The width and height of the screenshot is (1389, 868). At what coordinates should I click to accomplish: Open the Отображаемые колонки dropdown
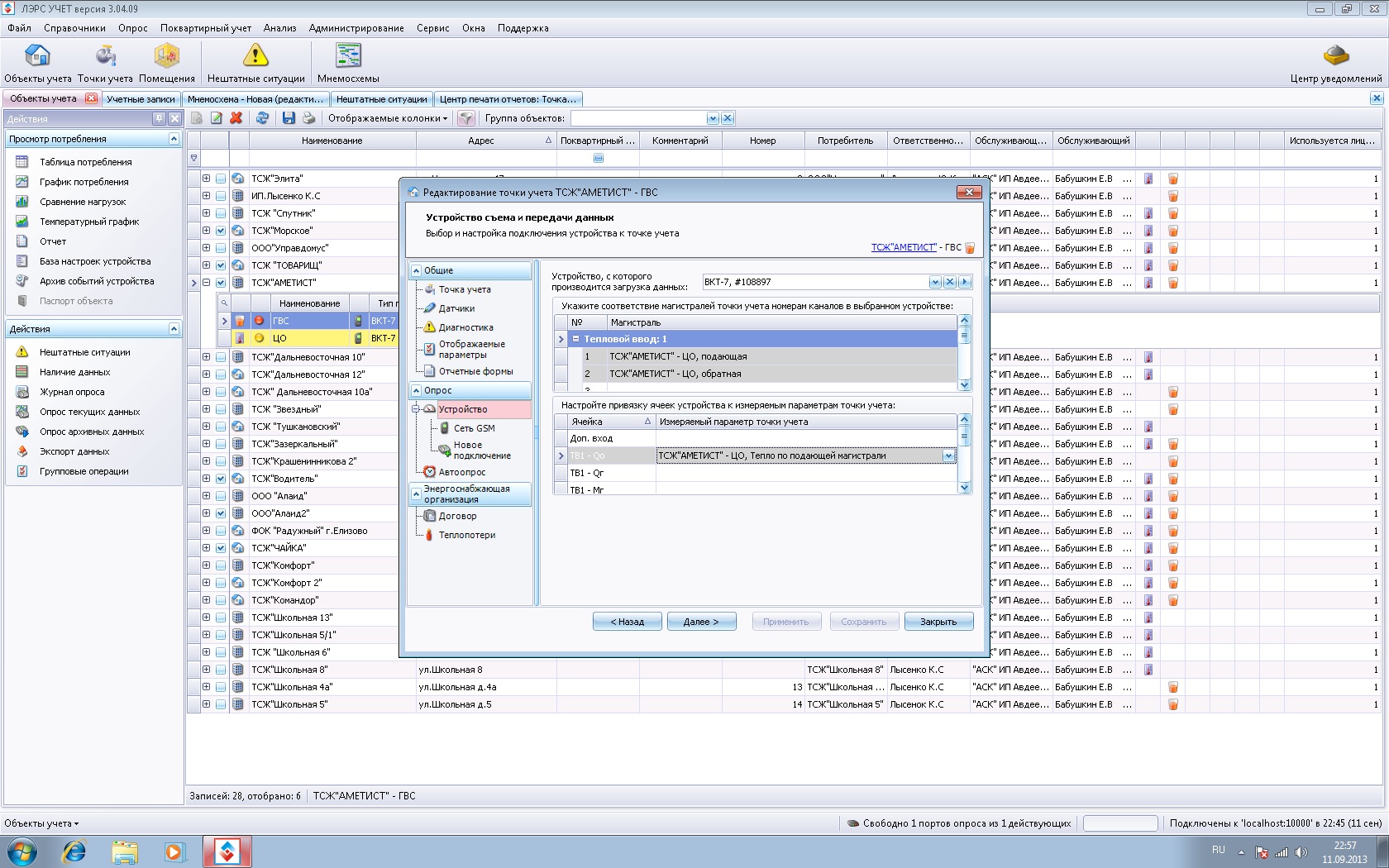388,118
